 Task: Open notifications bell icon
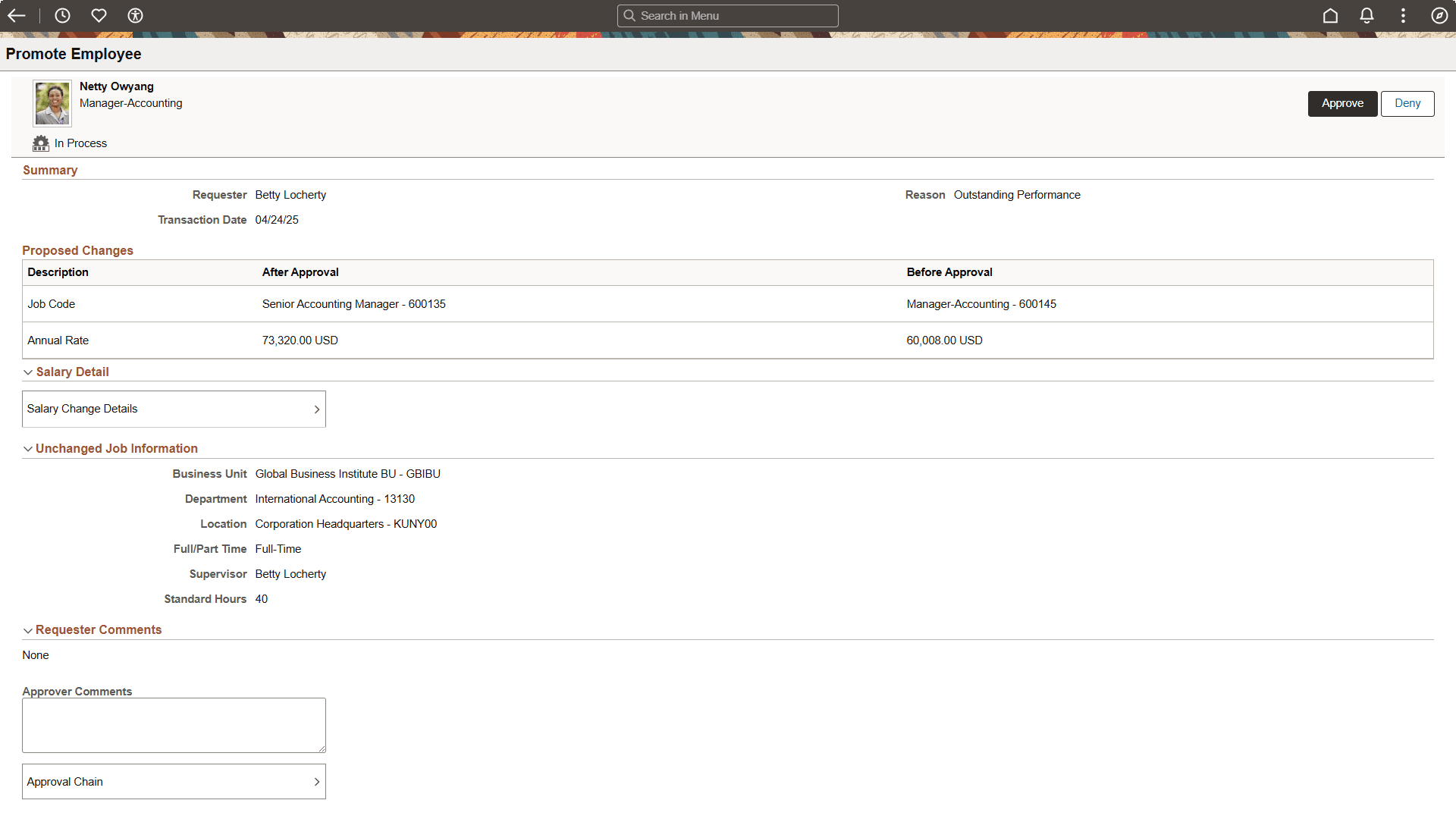1367,15
